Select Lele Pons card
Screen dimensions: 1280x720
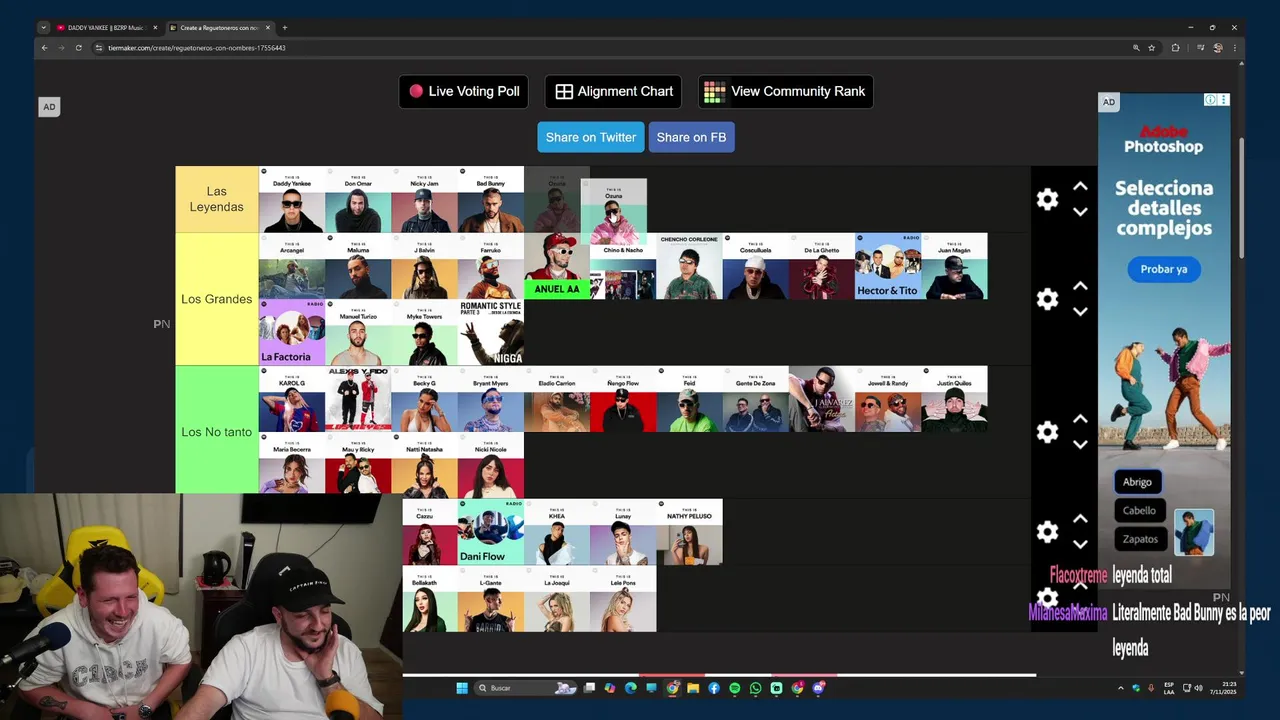[x=623, y=598]
